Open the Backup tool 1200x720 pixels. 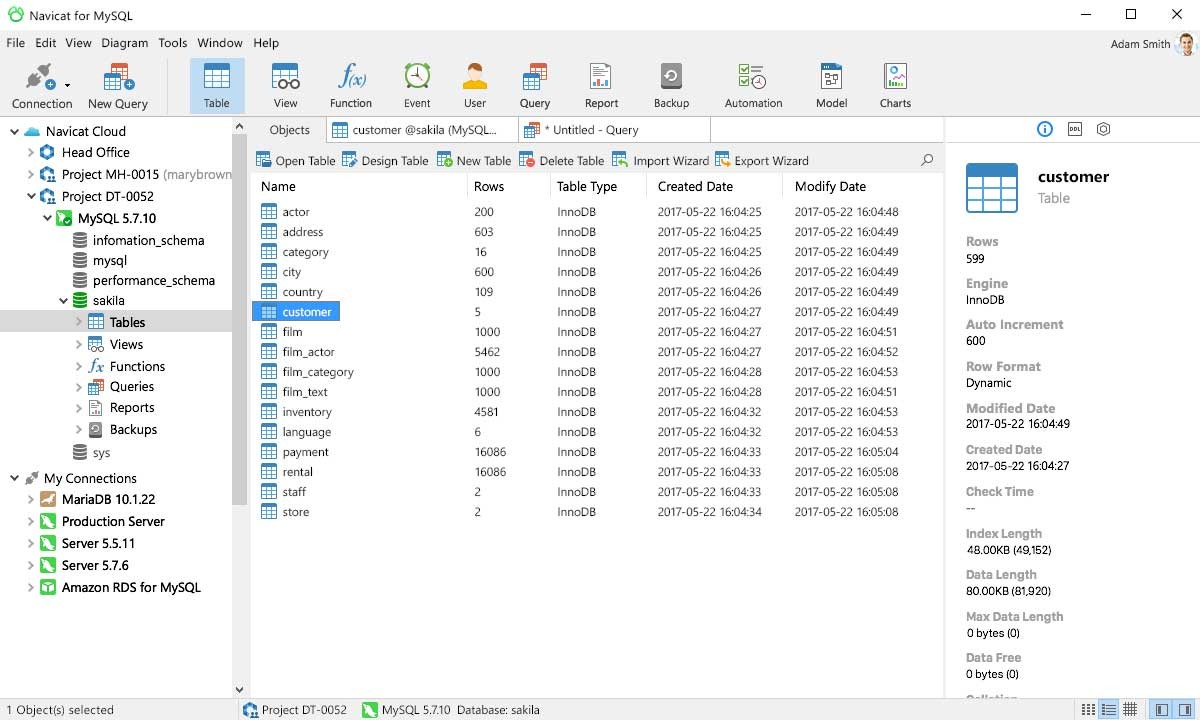tap(670, 82)
